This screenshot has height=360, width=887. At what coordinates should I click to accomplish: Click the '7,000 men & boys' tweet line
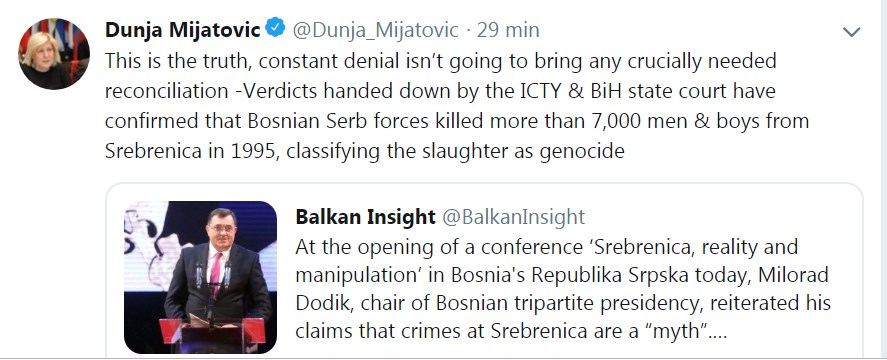tap(457, 122)
